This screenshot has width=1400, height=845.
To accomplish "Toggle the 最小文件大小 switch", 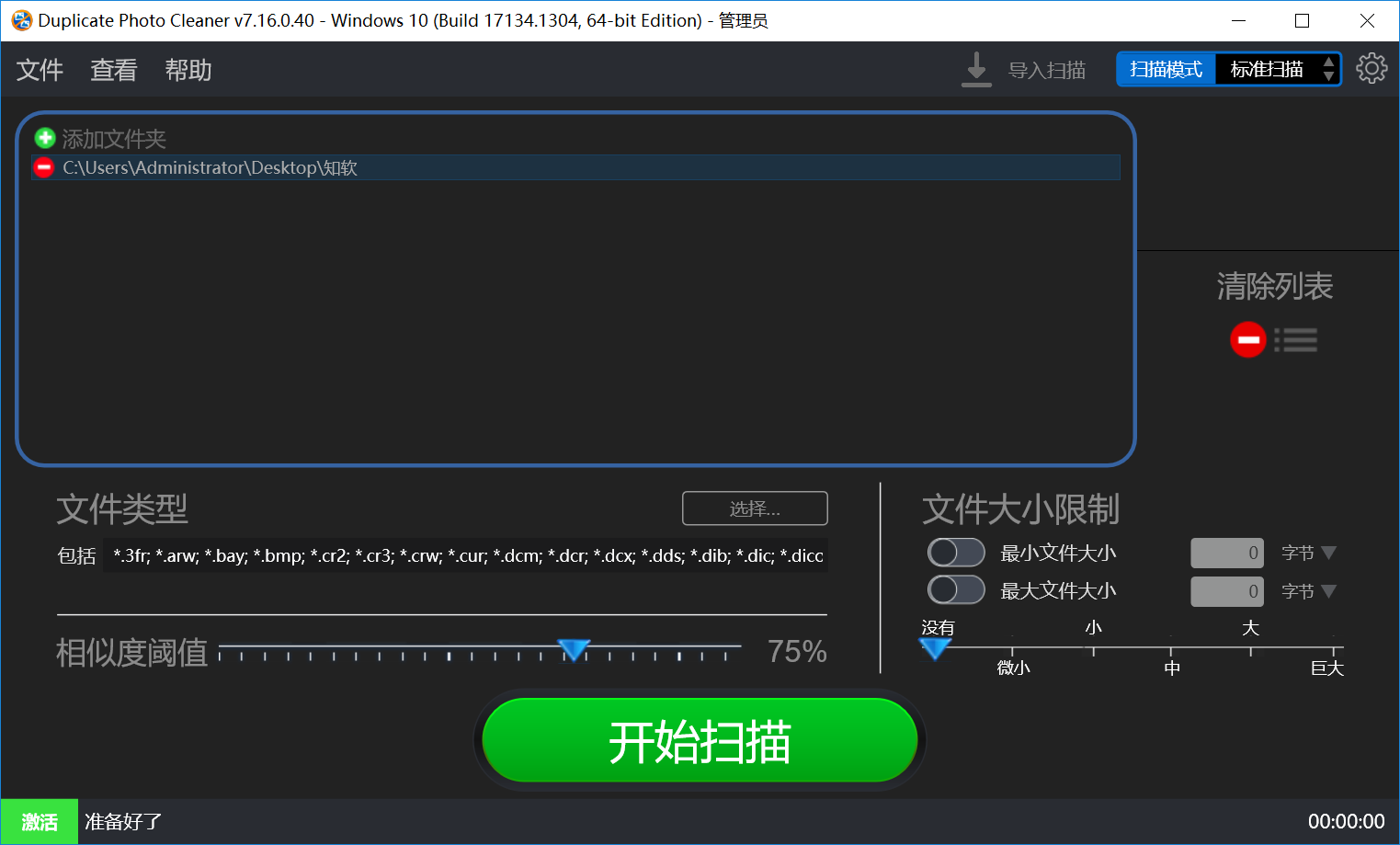I will [x=956, y=553].
